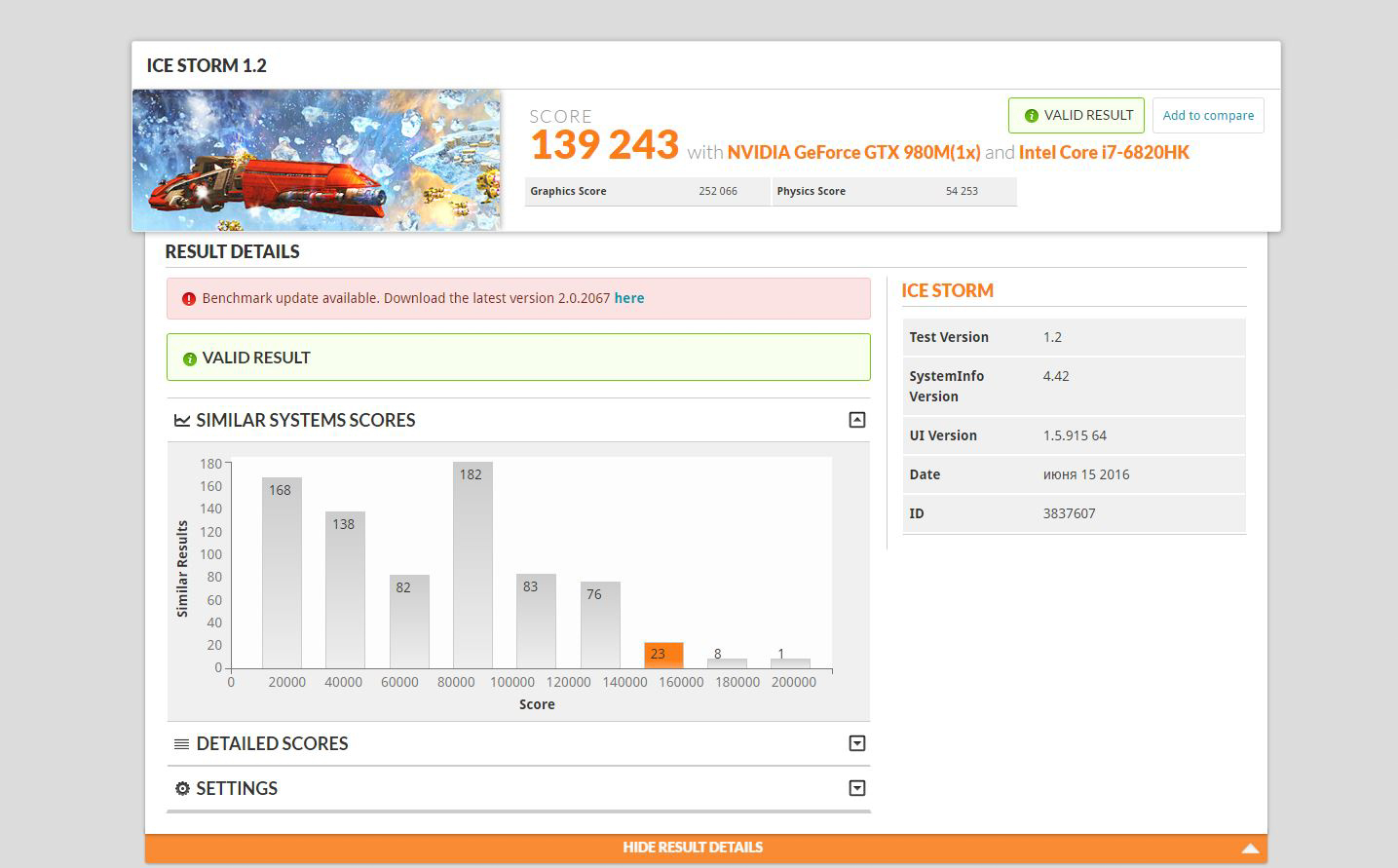Click the ID value 3837607

coord(1070,513)
